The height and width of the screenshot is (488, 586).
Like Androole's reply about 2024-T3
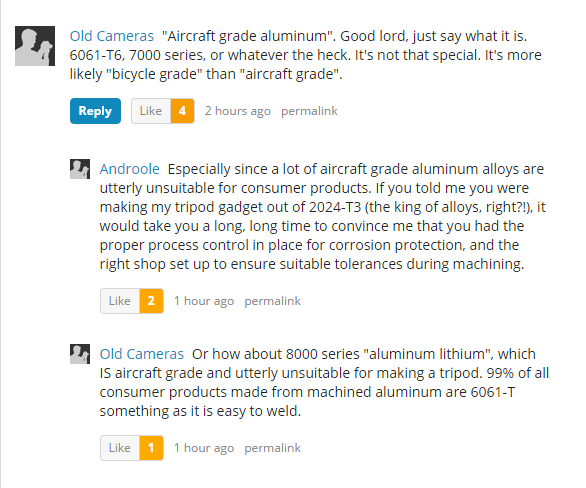120,301
